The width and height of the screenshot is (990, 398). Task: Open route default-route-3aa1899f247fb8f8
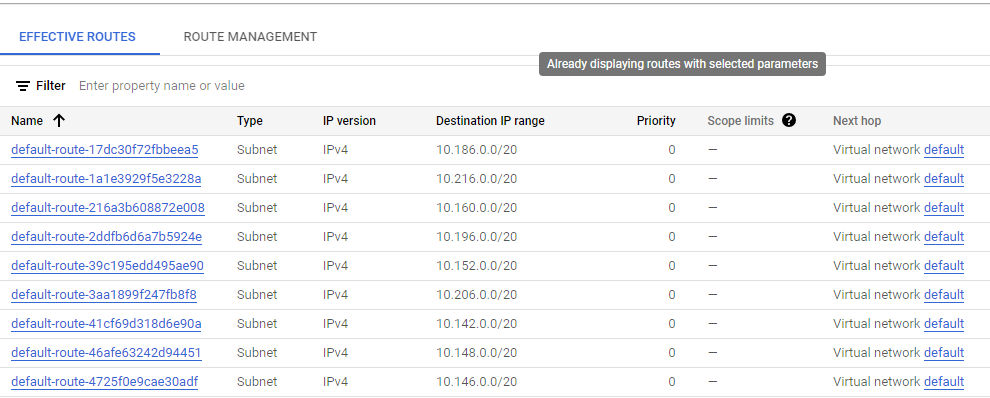pos(104,295)
